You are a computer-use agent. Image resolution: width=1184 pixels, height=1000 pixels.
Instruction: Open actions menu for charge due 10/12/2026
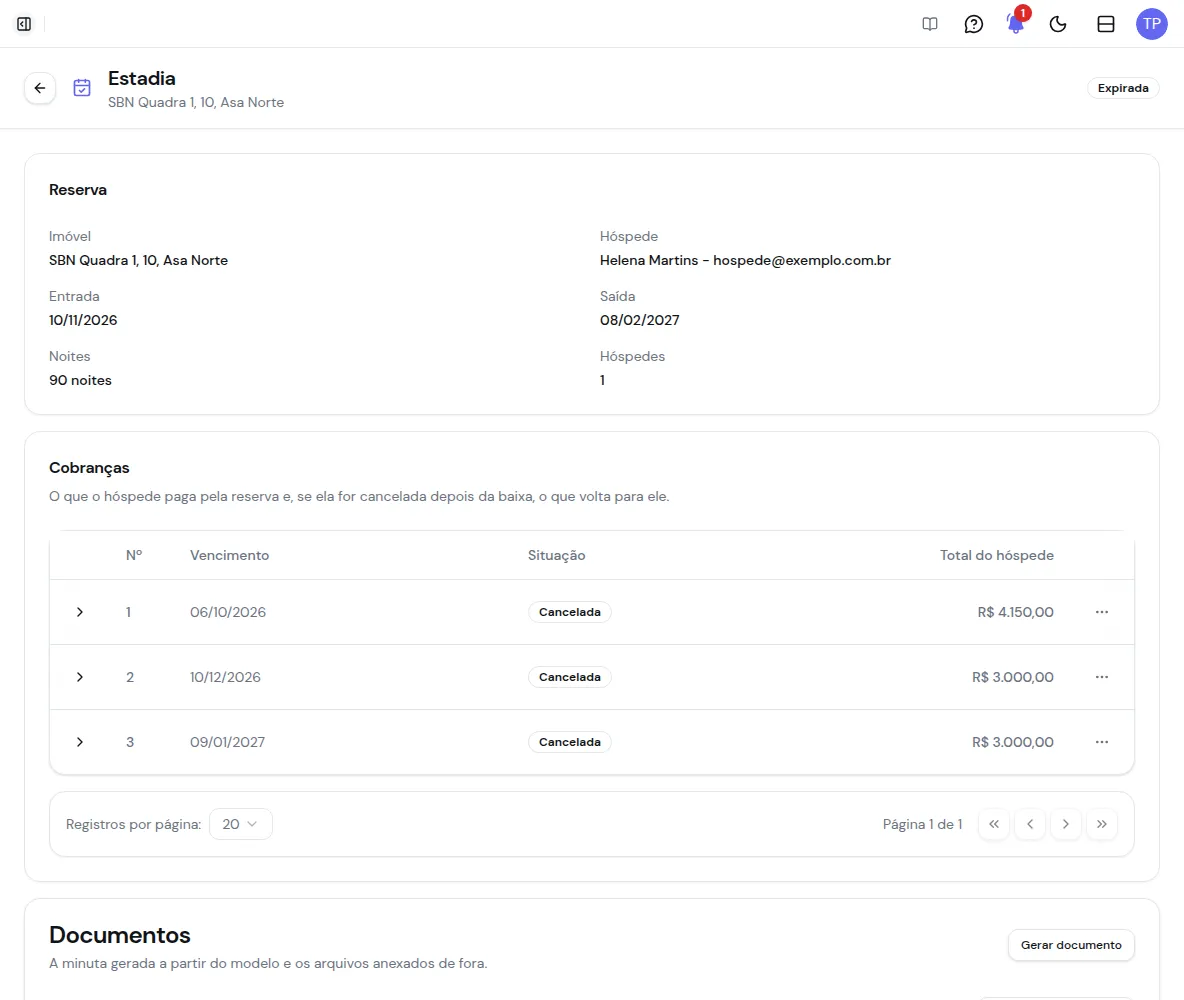pyautogui.click(x=1102, y=677)
